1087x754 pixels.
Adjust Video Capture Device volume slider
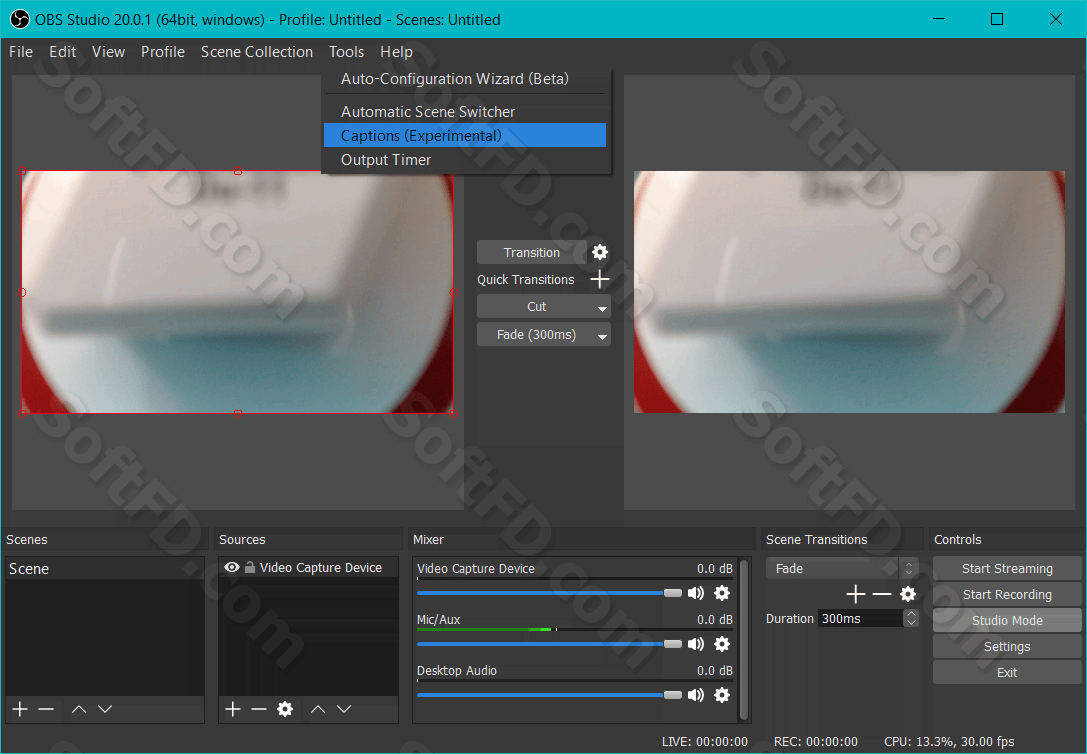pyautogui.click(x=549, y=593)
